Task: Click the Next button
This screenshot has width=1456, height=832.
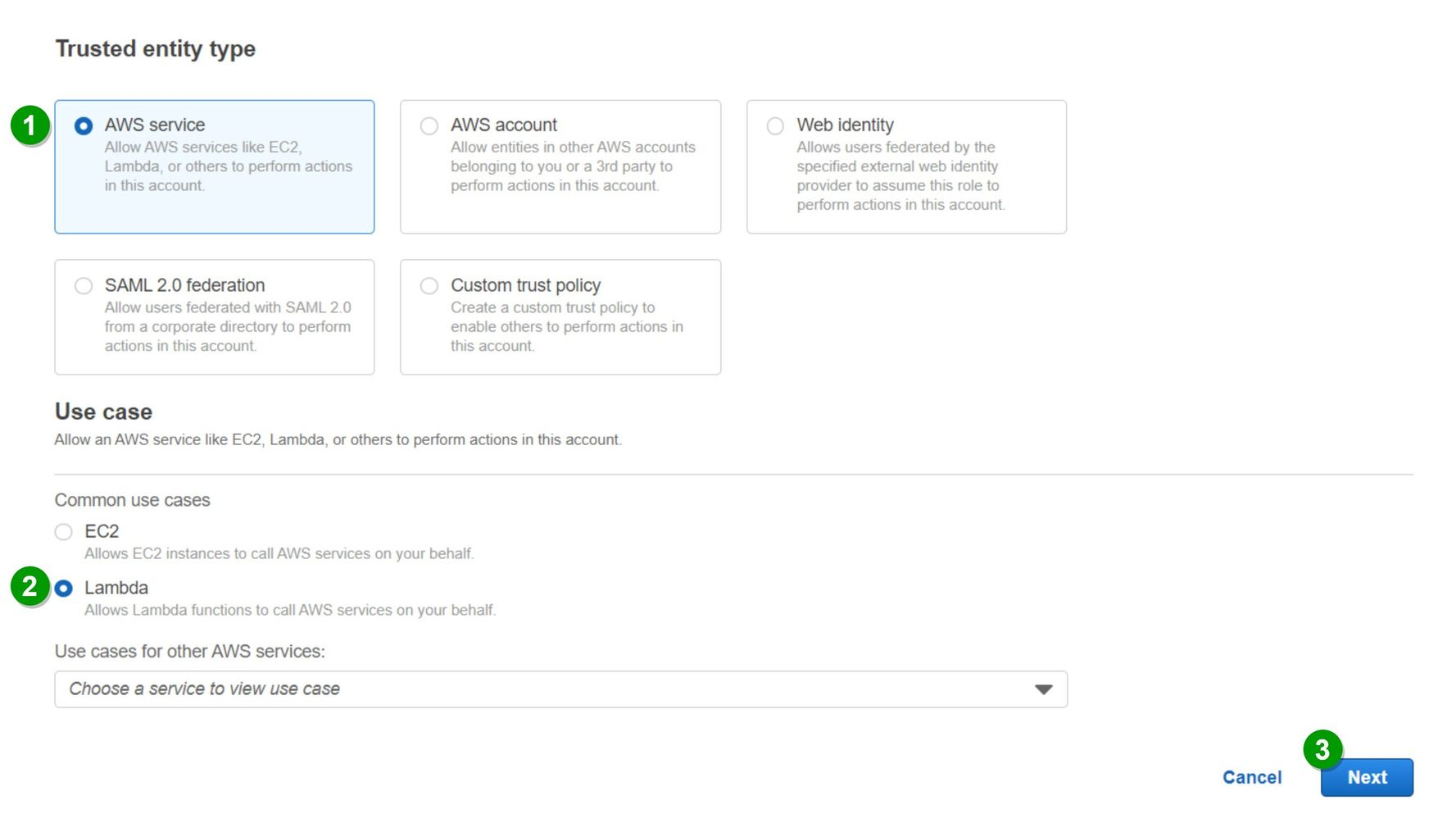Action: point(1367,777)
